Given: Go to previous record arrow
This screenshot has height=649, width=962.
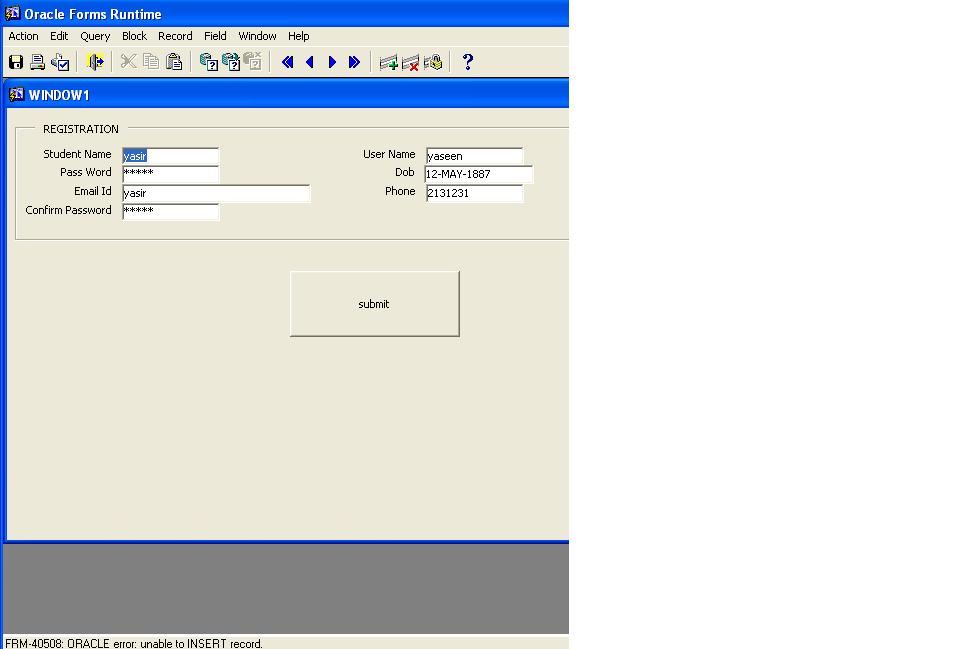Looking at the screenshot, I should (310, 62).
